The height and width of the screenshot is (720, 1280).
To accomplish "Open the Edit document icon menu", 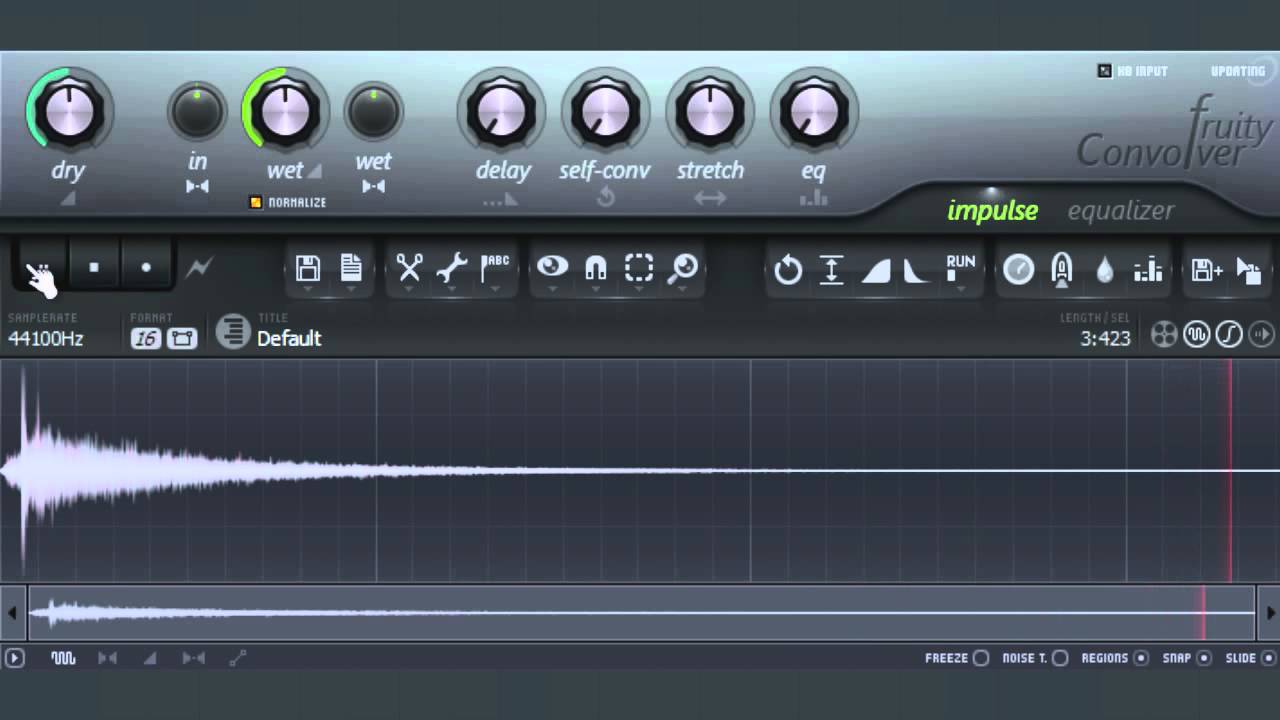I will 351,268.
